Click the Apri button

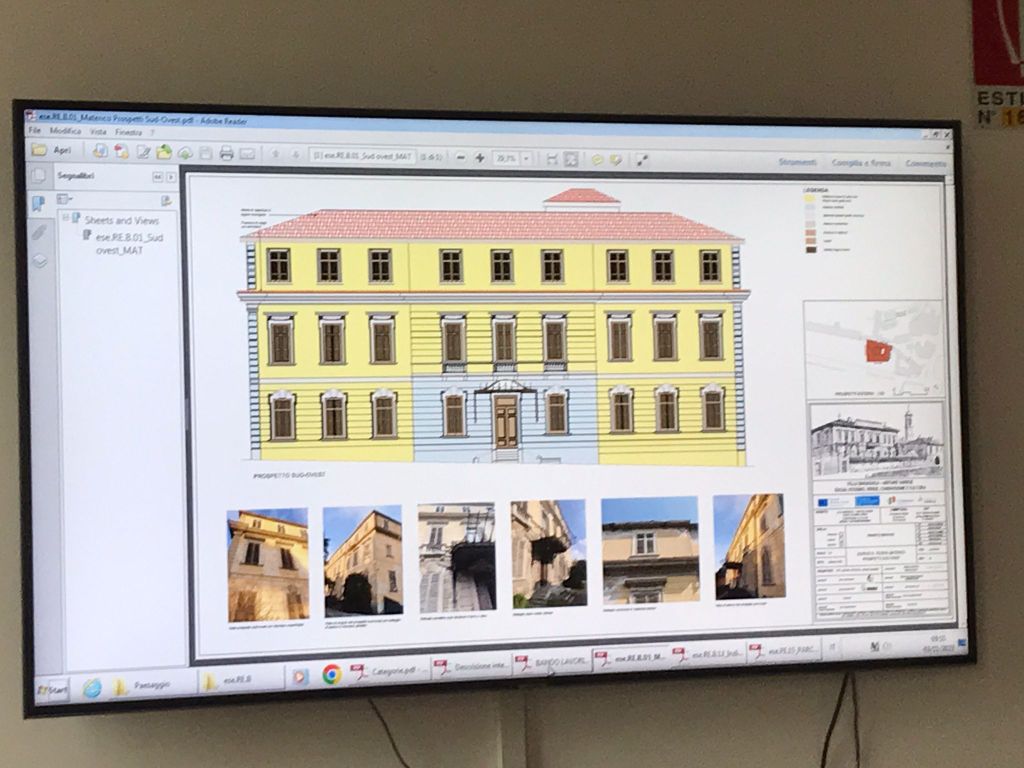[x=53, y=150]
